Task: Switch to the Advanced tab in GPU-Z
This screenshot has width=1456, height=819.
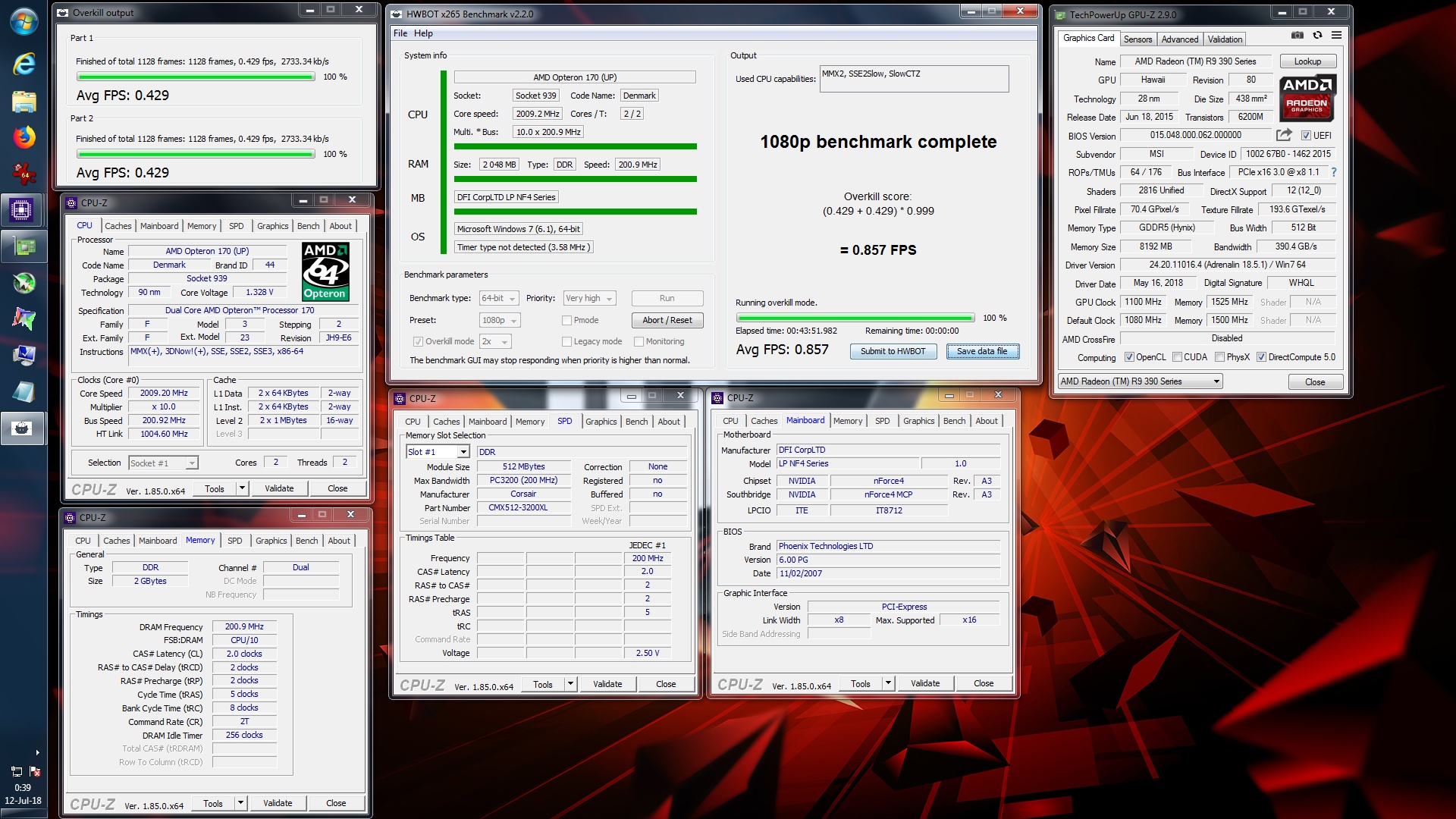Action: click(x=1180, y=39)
